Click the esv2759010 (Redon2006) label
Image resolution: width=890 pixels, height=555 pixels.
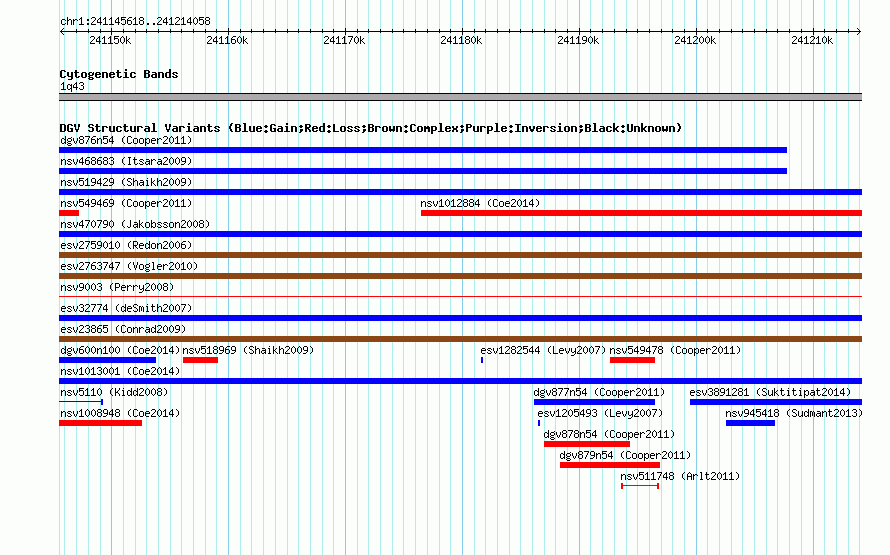pos(126,245)
